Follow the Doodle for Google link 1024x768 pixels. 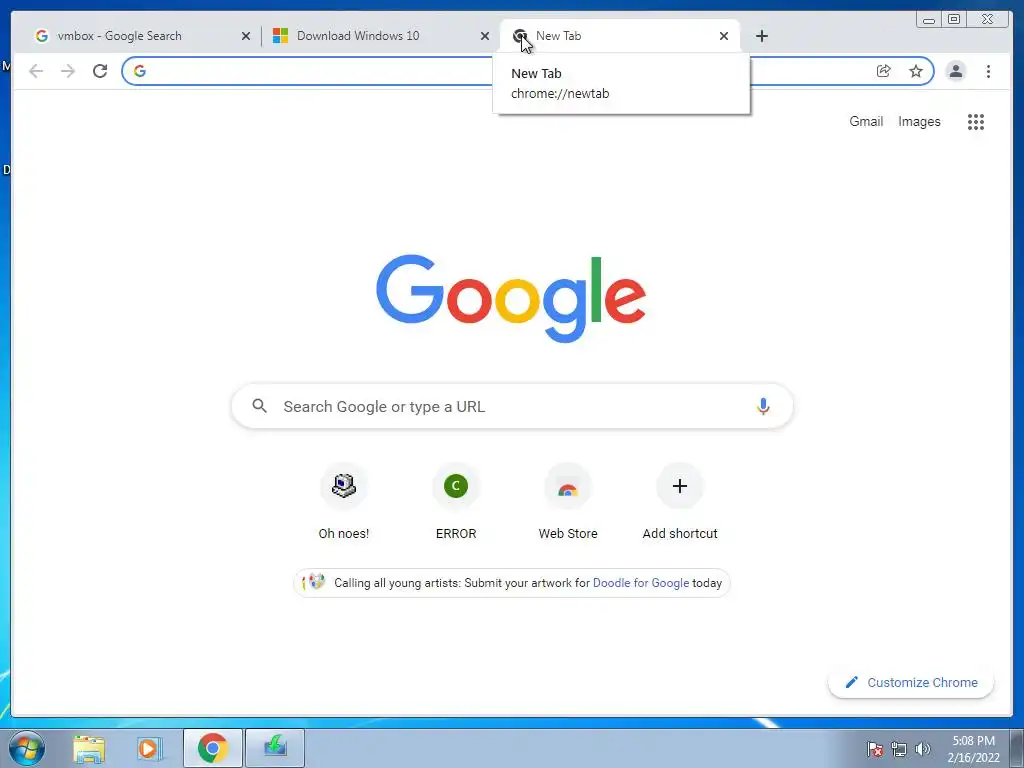point(641,583)
